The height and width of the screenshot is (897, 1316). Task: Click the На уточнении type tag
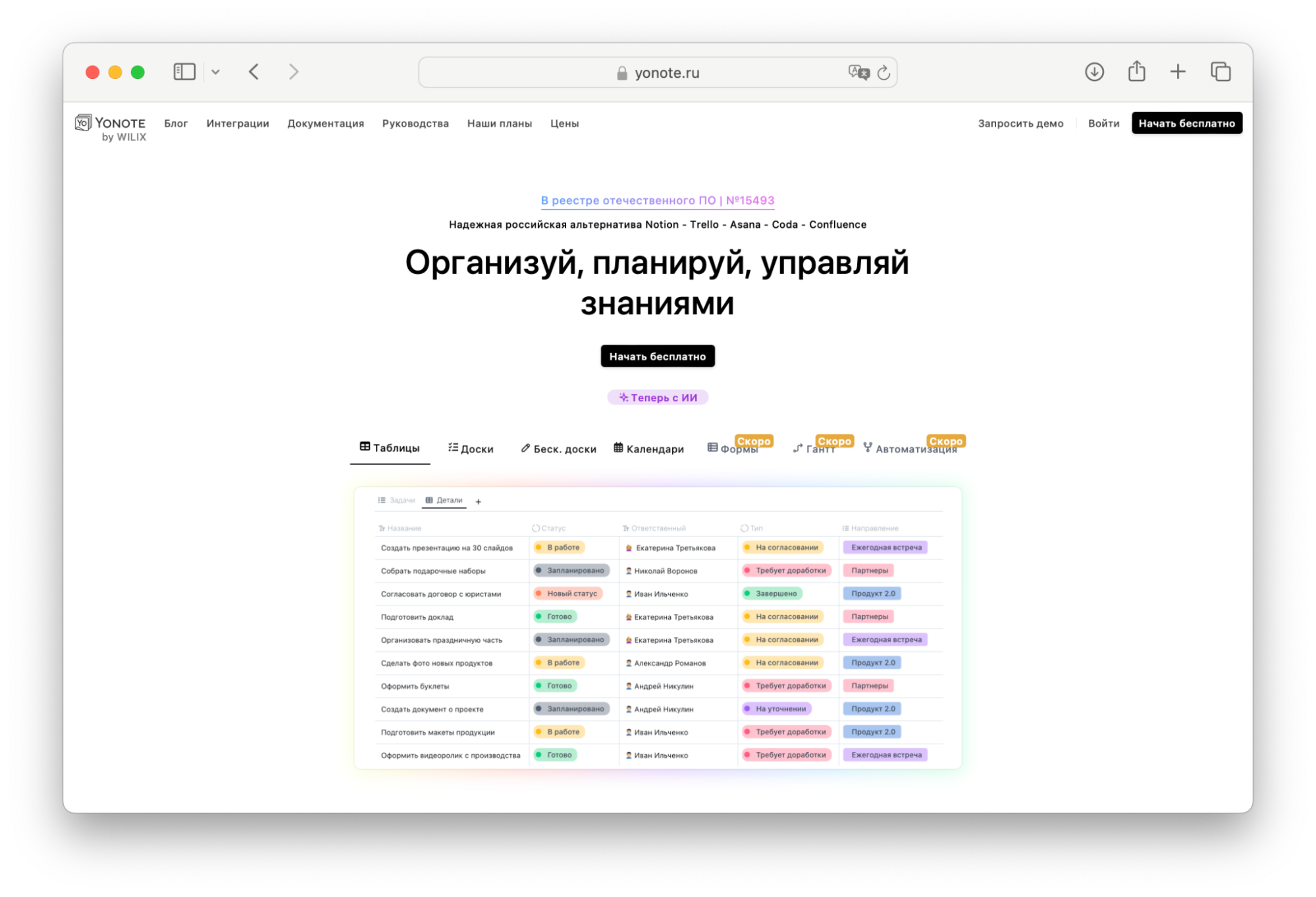tap(777, 709)
